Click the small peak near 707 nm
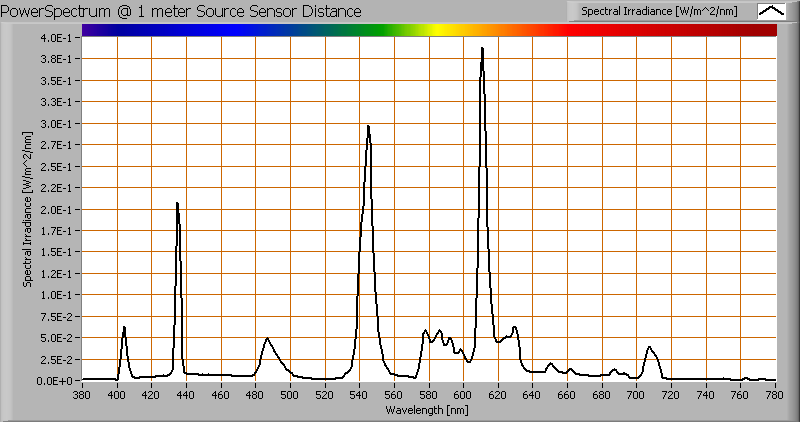Viewport: 800px width, 422px height. pyautogui.click(x=649, y=348)
